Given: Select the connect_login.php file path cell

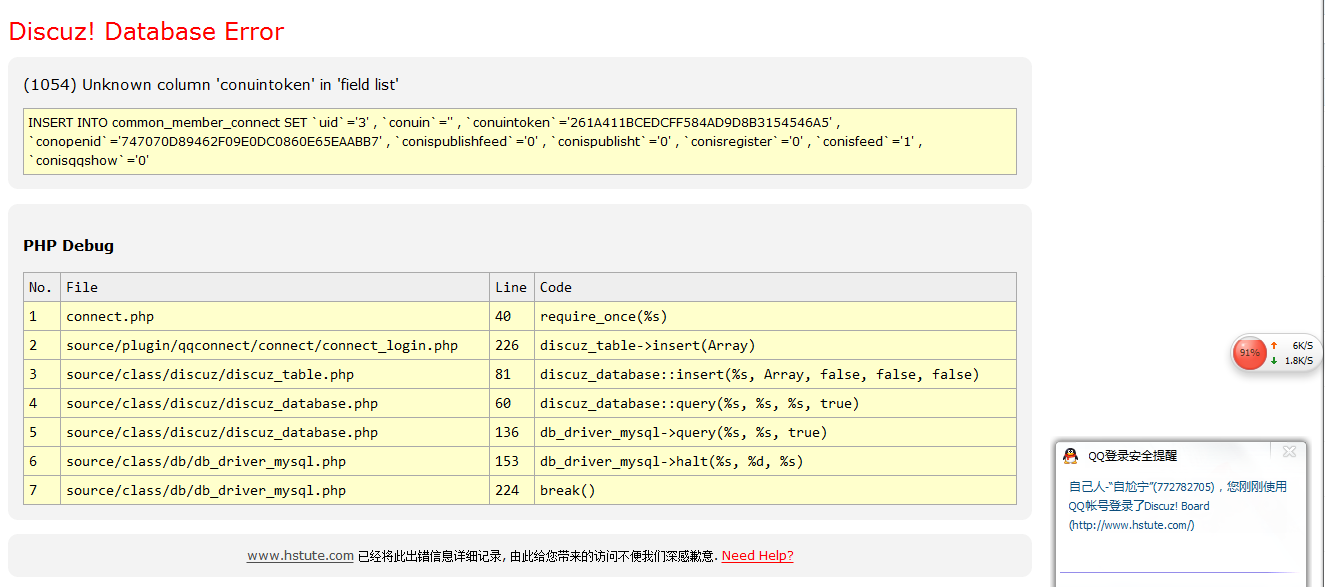Looking at the screenshot, I should coord(262,345).
